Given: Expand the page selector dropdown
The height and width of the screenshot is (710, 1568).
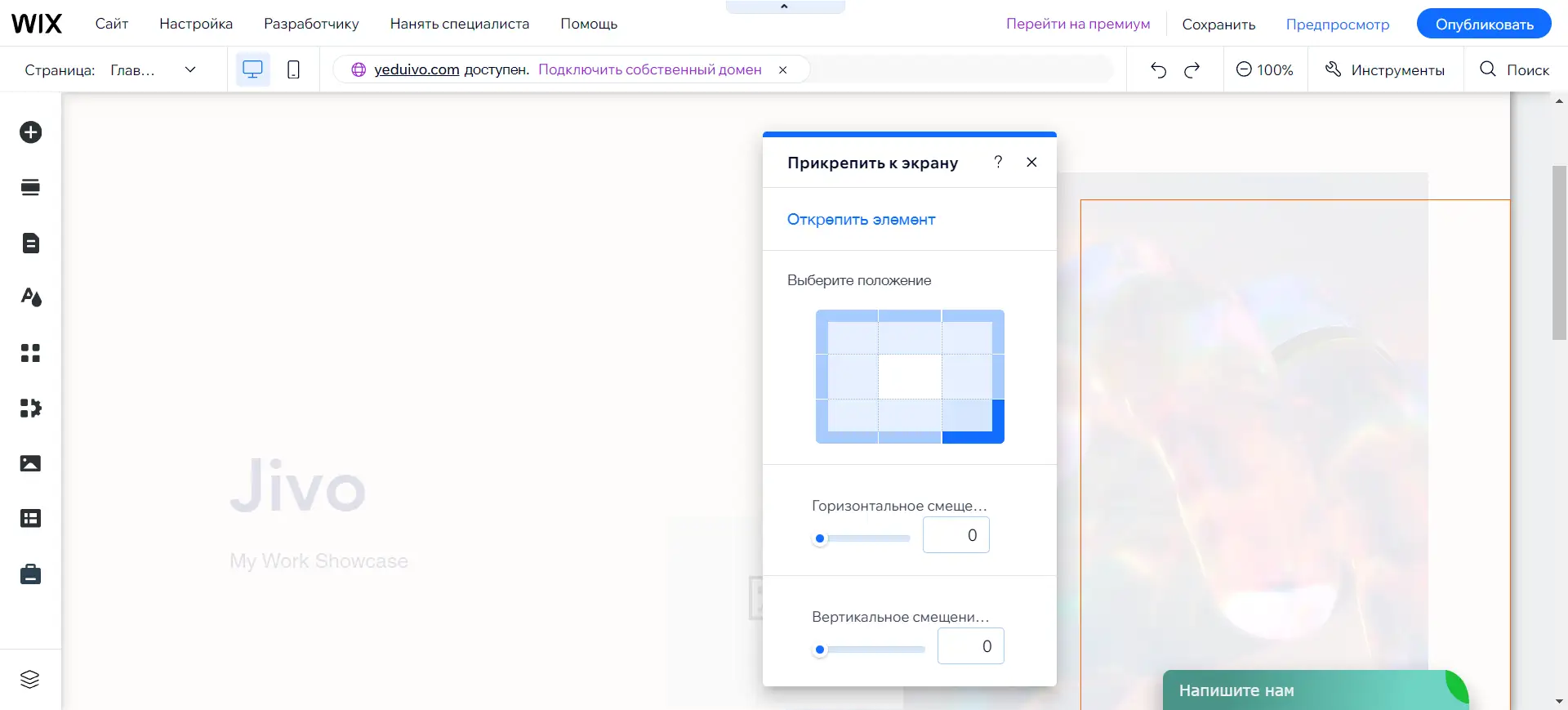Looking at the screenshot, I should click(x=190, y=69).
